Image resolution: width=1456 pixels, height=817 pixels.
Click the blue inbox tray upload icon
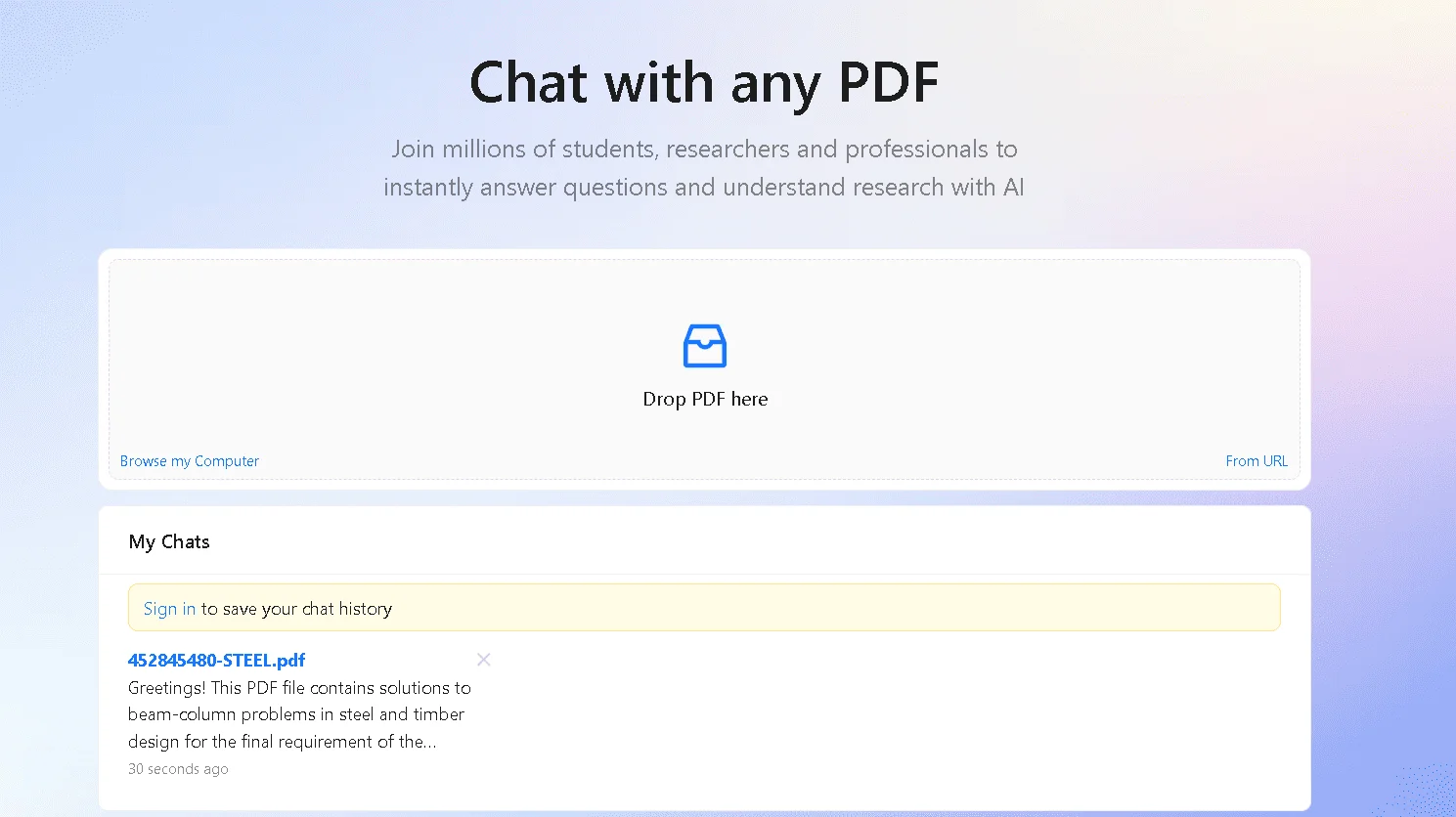pyautogui.click(x=705, y=346)
